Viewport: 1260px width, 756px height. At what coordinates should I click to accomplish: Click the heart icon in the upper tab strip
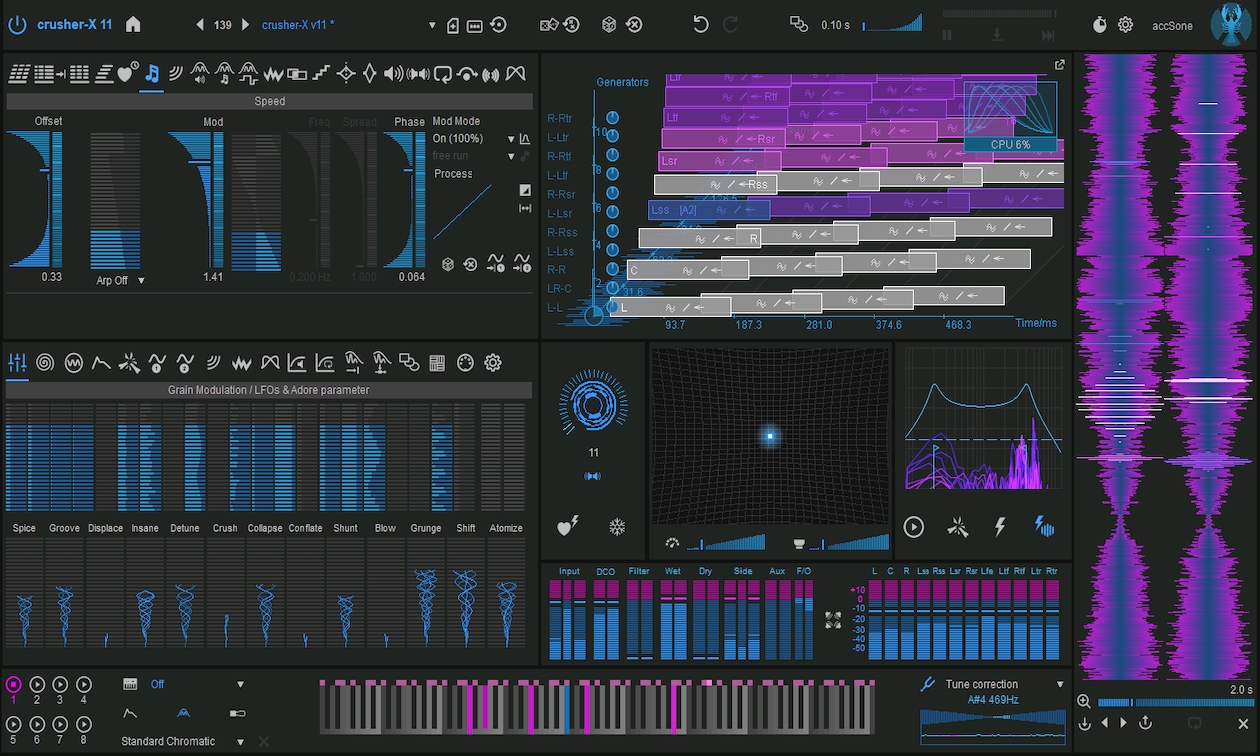pyautogui.click(x=122, y=71)
